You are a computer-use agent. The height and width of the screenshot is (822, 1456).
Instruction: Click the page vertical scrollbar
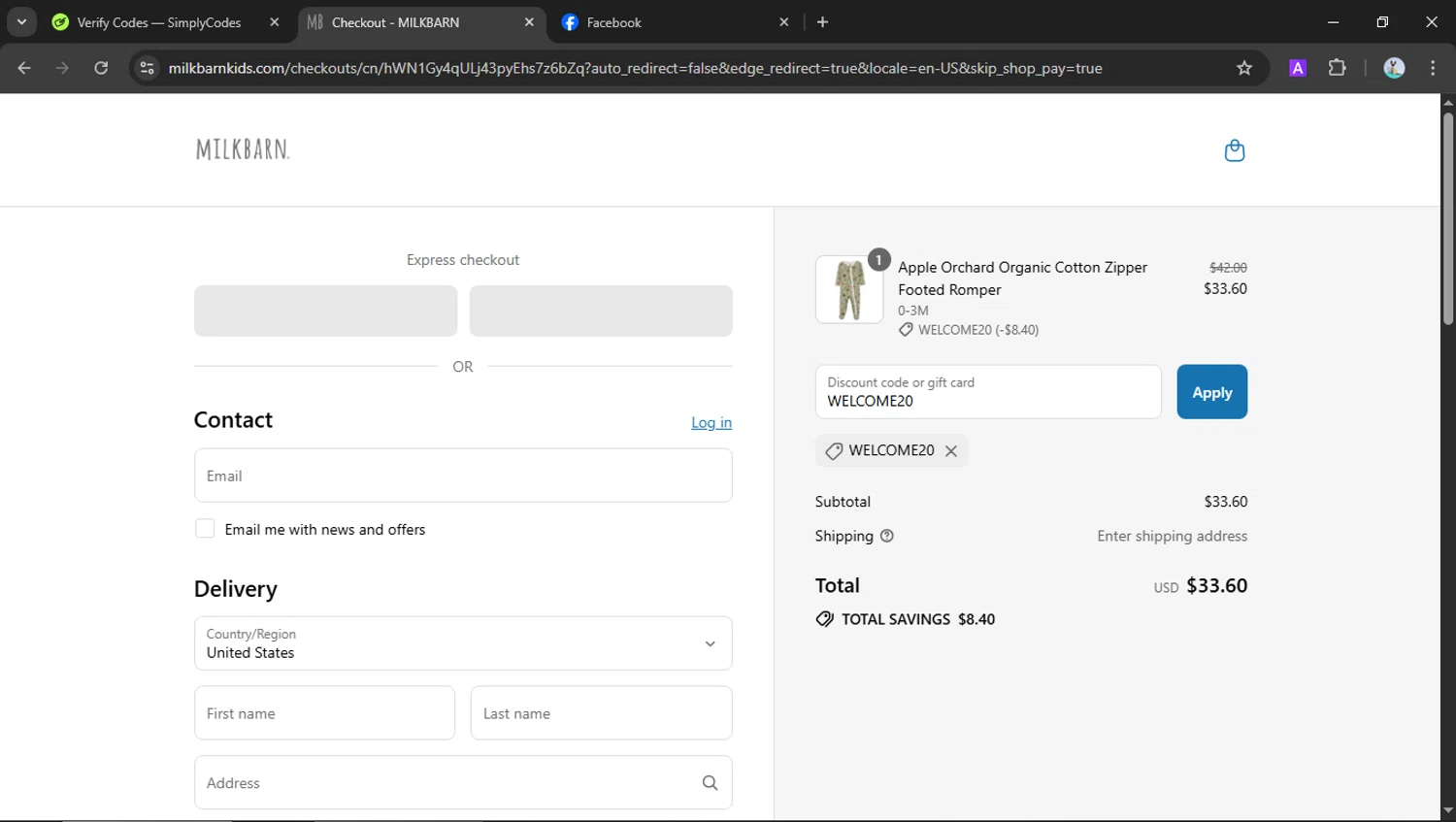pos(1447,218)
